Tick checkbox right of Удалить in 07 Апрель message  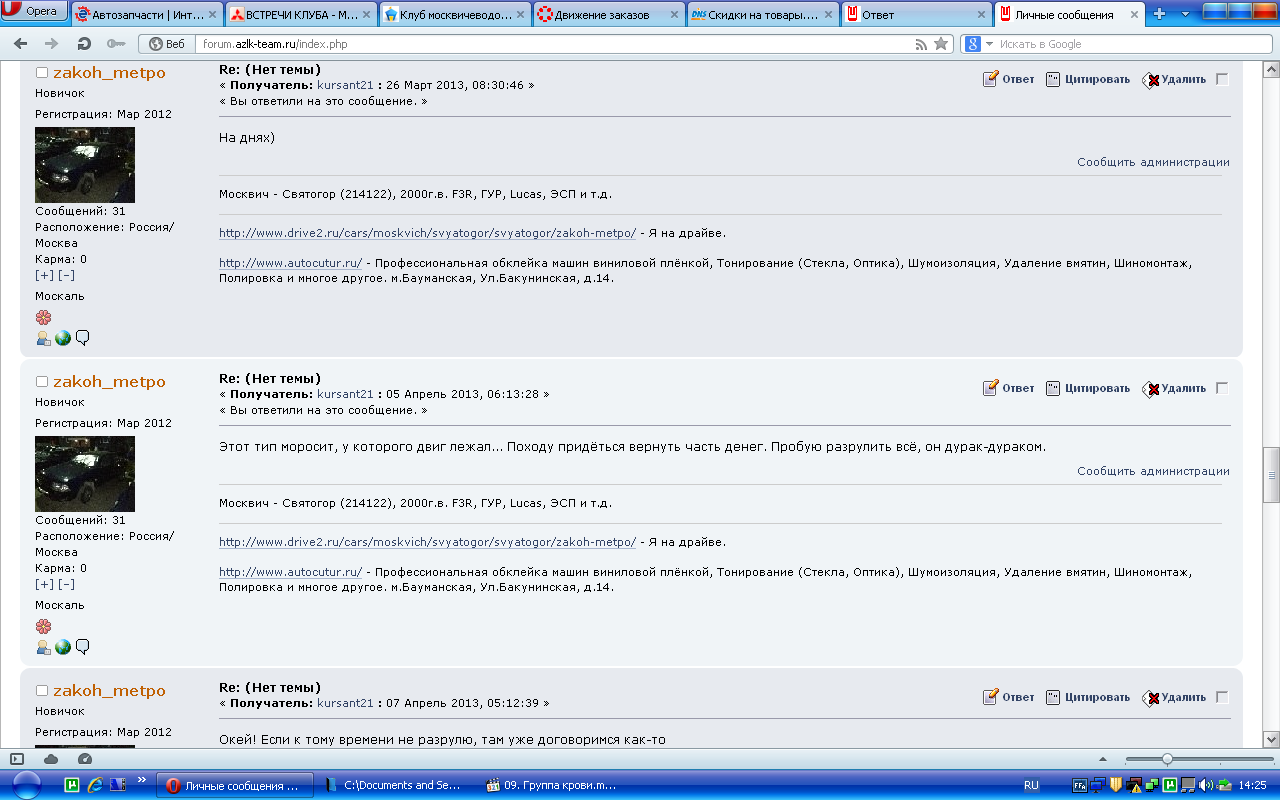tap(1222, 697)
